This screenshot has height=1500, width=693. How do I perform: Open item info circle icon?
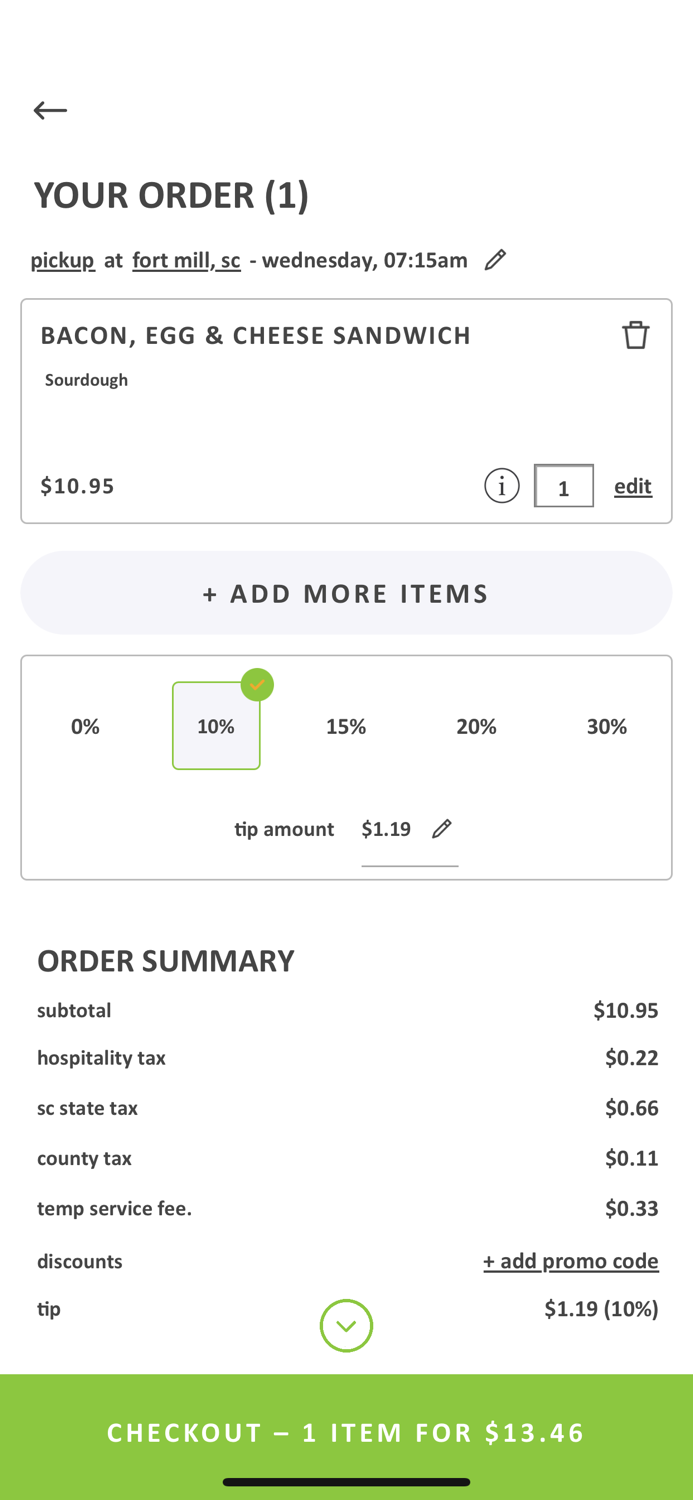pyautogui.click(x=502, y=486)
